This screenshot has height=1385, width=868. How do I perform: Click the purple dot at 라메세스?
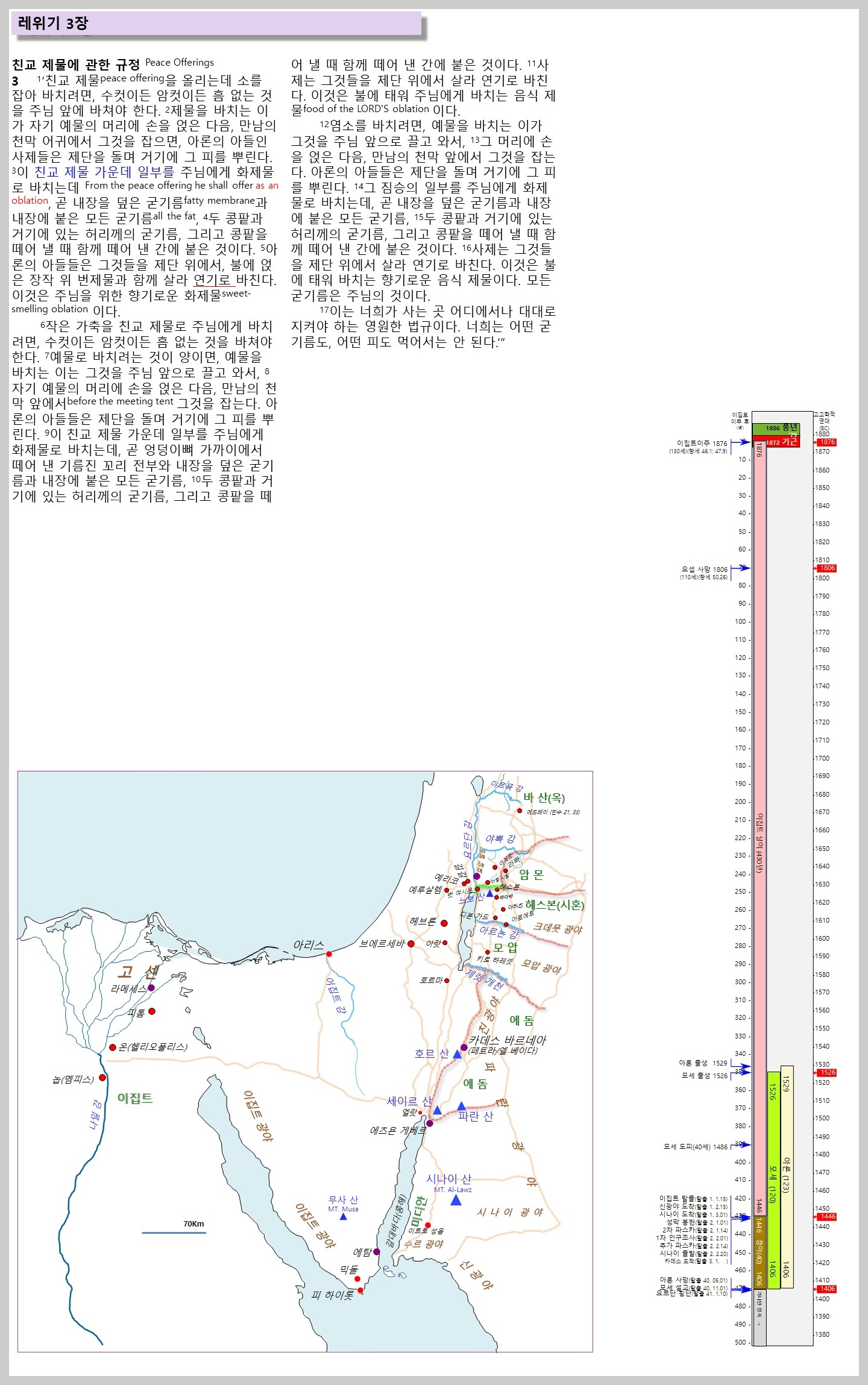point(151,988)
